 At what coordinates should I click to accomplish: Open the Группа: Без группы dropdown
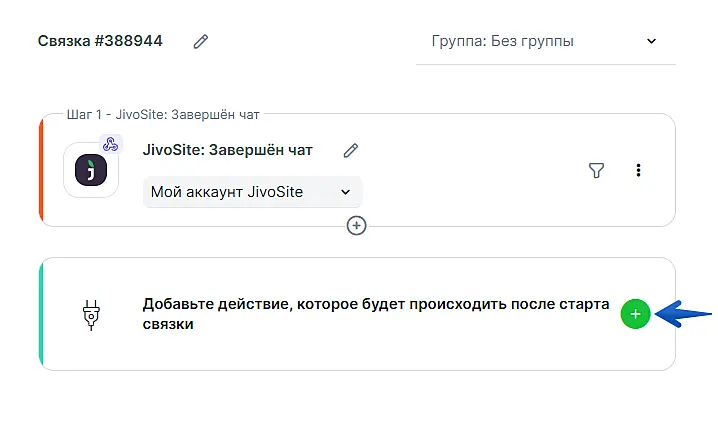coord(545,42)
